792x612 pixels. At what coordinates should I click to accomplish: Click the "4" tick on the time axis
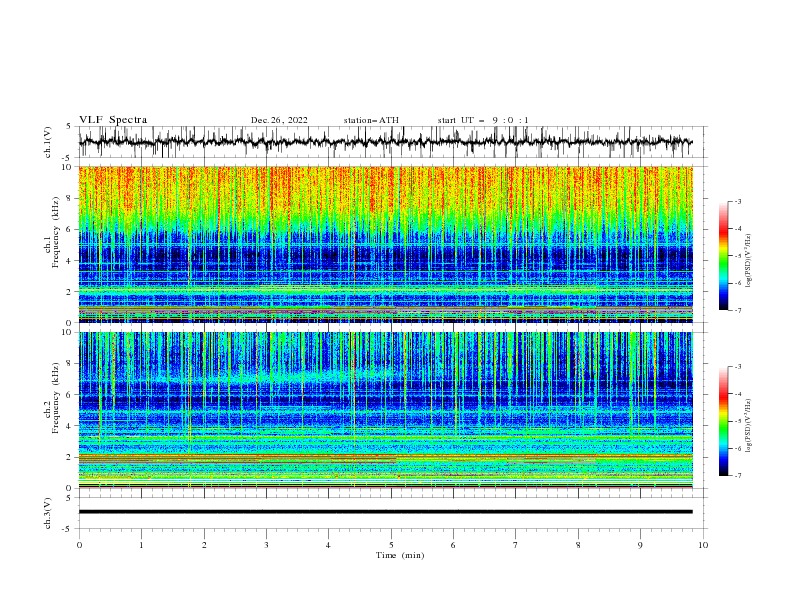coord(328,545)
